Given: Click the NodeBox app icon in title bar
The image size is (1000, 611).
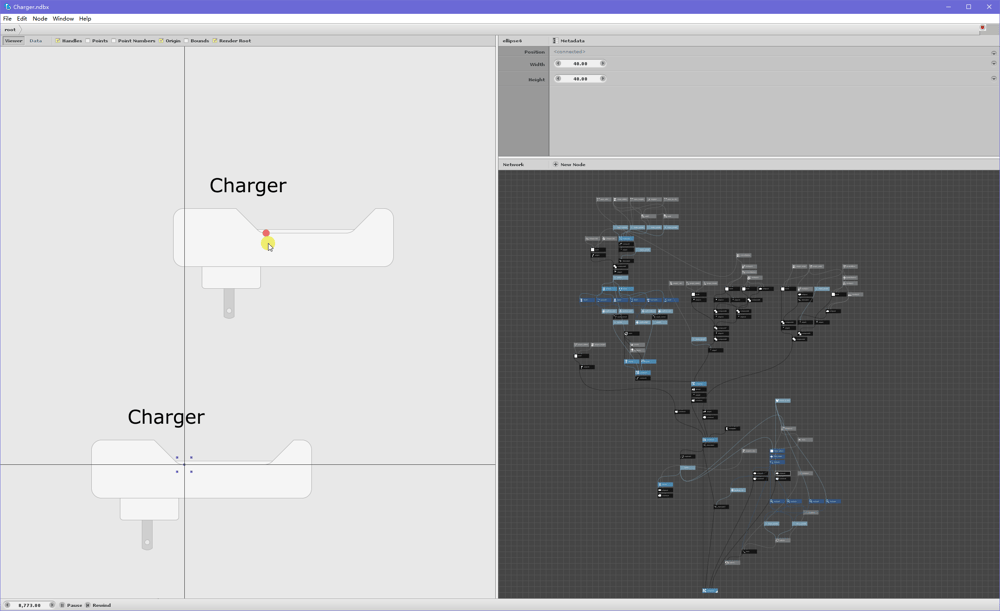Looking at the screenshot, I should pos(8,7).
